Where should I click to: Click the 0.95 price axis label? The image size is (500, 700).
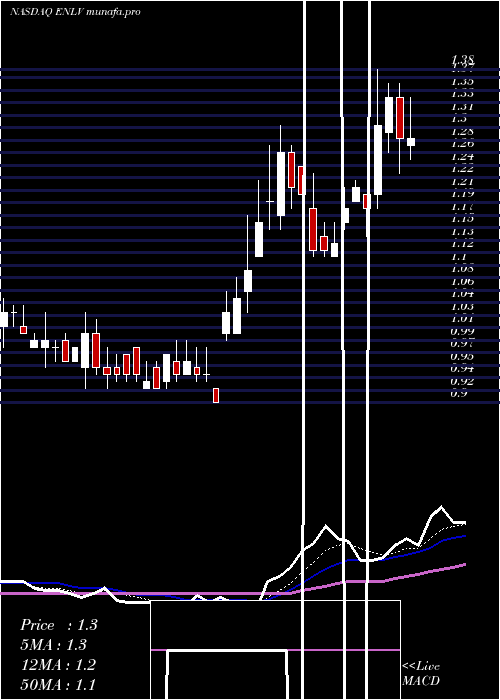point(462,357)
